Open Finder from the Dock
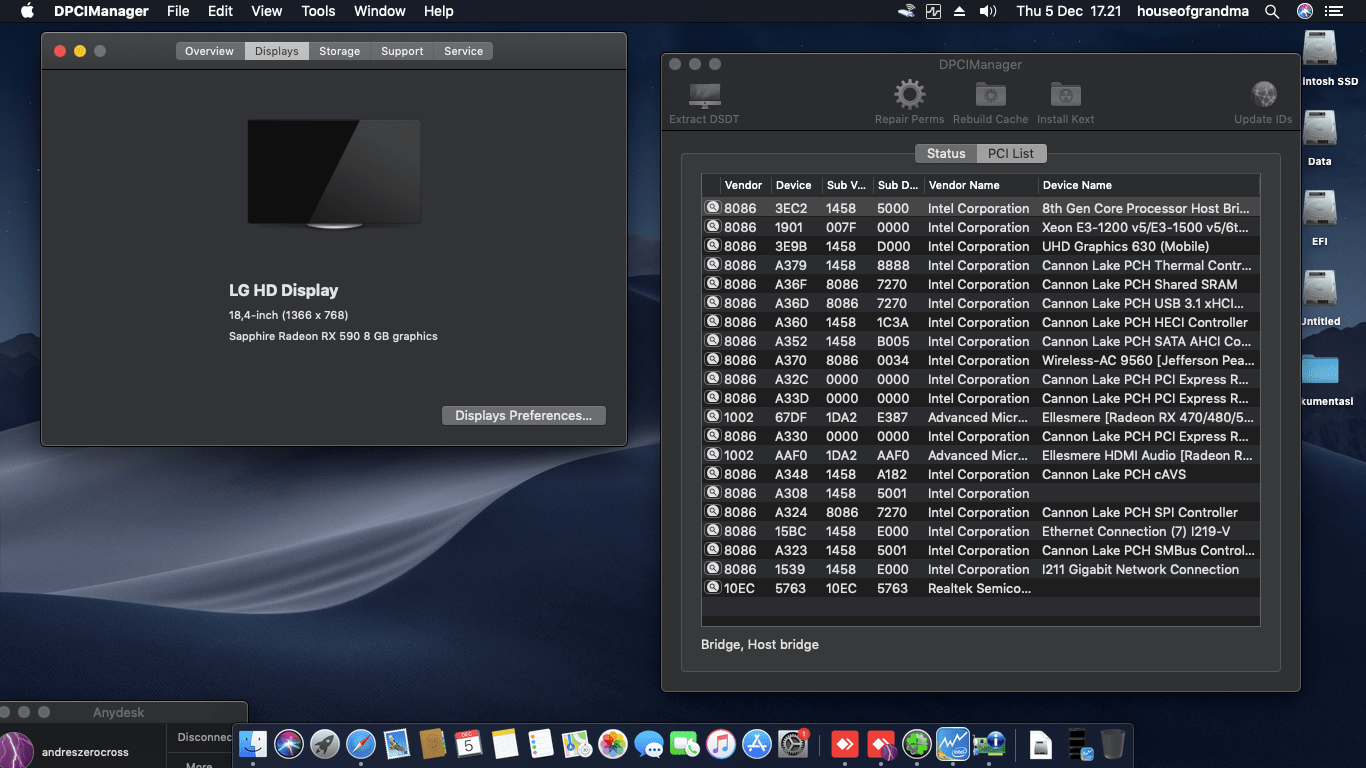The image size is (1366, 768). 253,744
